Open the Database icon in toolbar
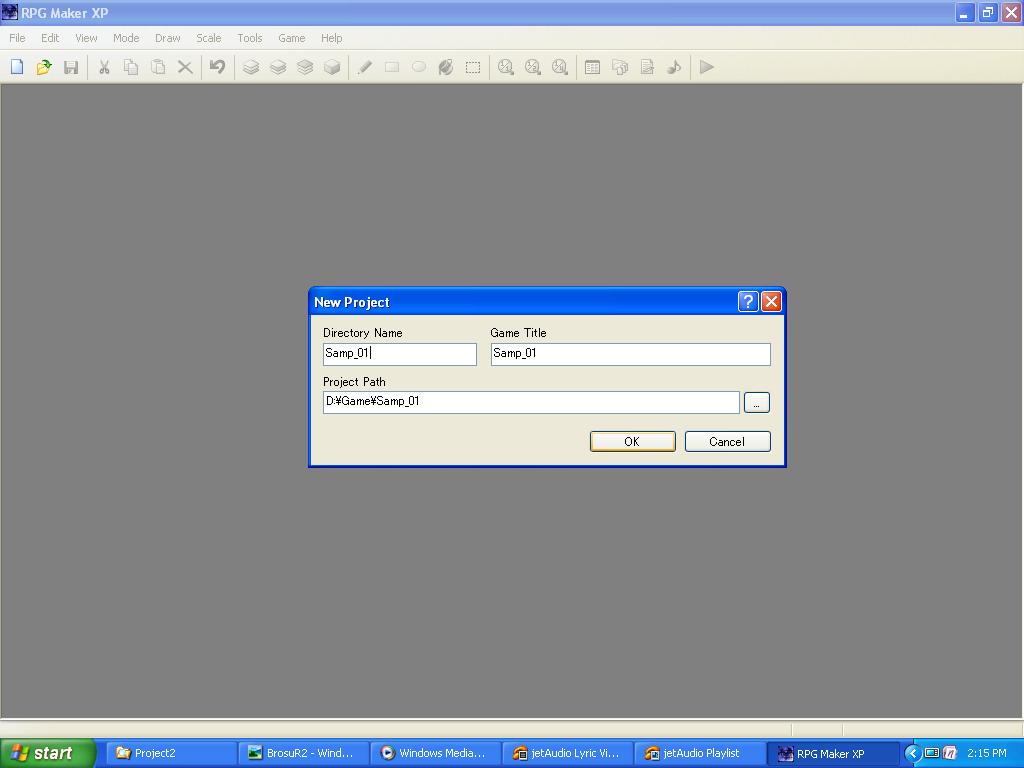The image size is (1024, 768). pos(592,67)
